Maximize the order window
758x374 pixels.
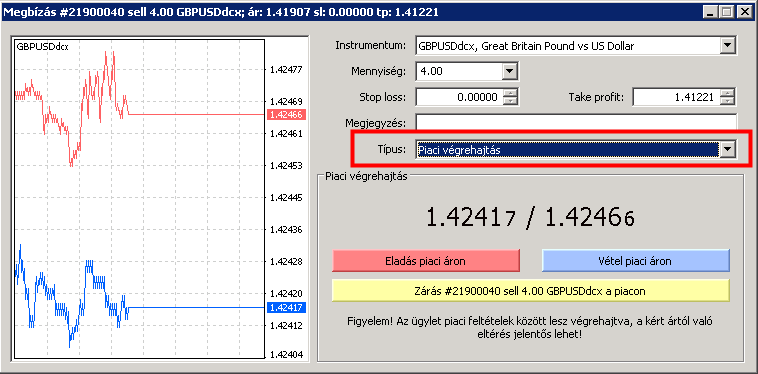point(727,12)
